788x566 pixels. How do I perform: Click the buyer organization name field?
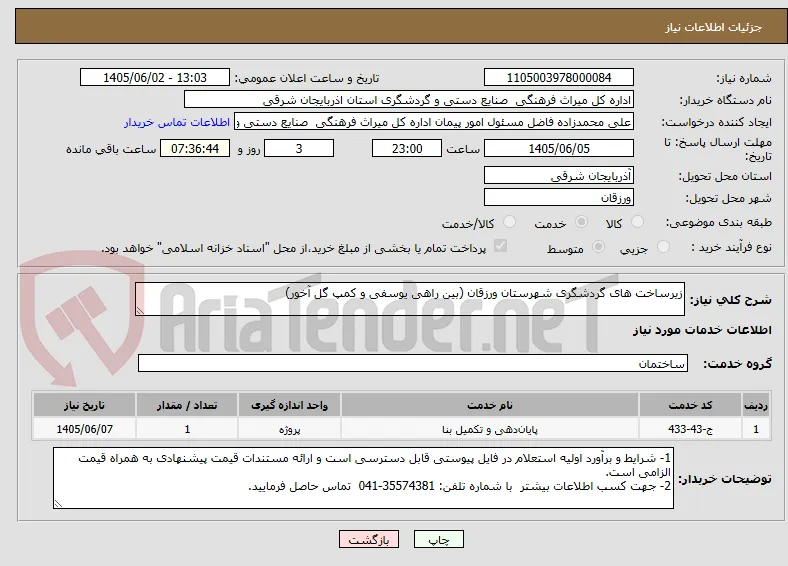tap(409, 100)
